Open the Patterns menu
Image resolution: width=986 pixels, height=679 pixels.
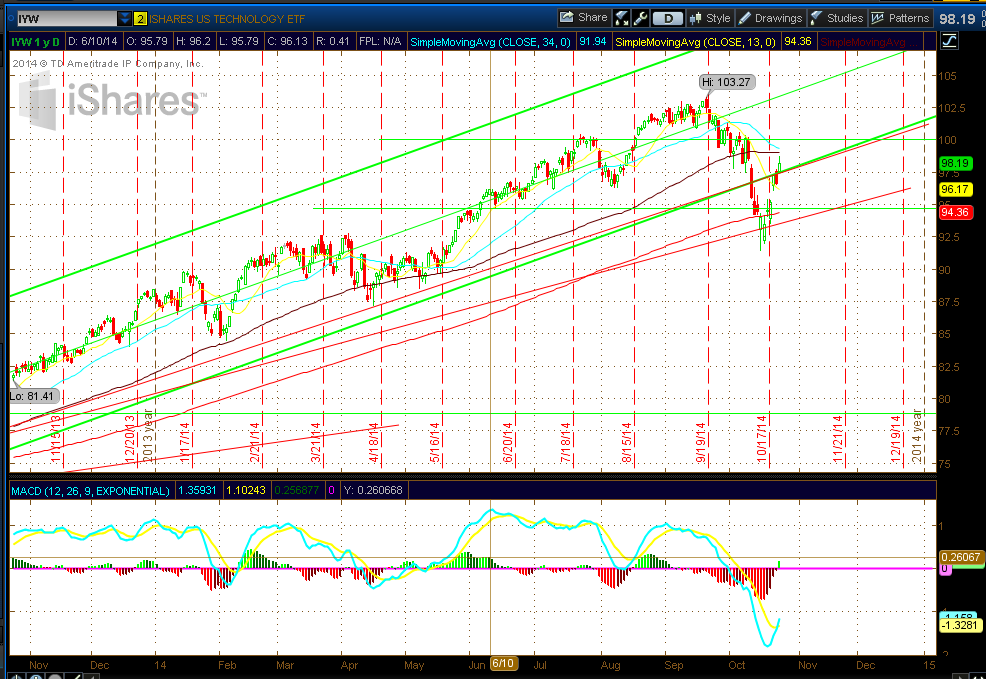pos(900,18)
